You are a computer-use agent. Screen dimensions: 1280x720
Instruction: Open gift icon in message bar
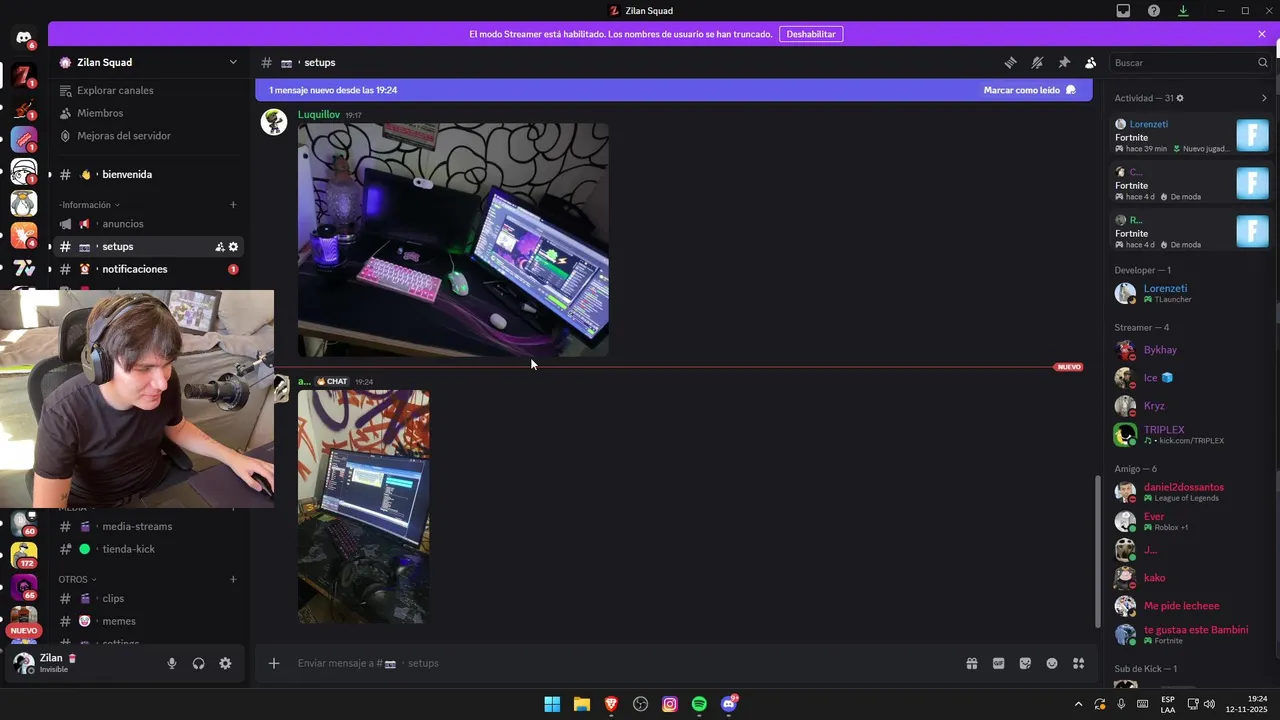coord(971,663)
